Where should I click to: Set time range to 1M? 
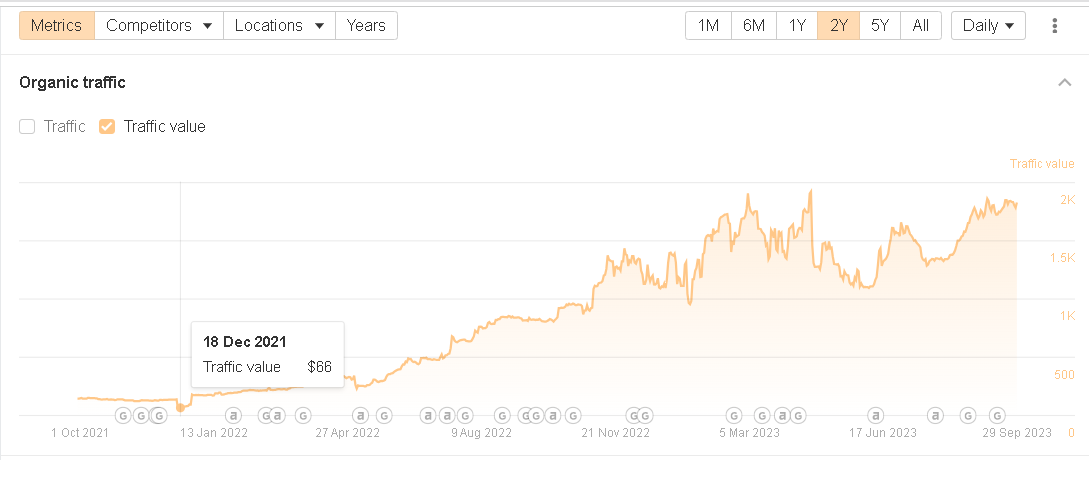click(x=708, y=26)
